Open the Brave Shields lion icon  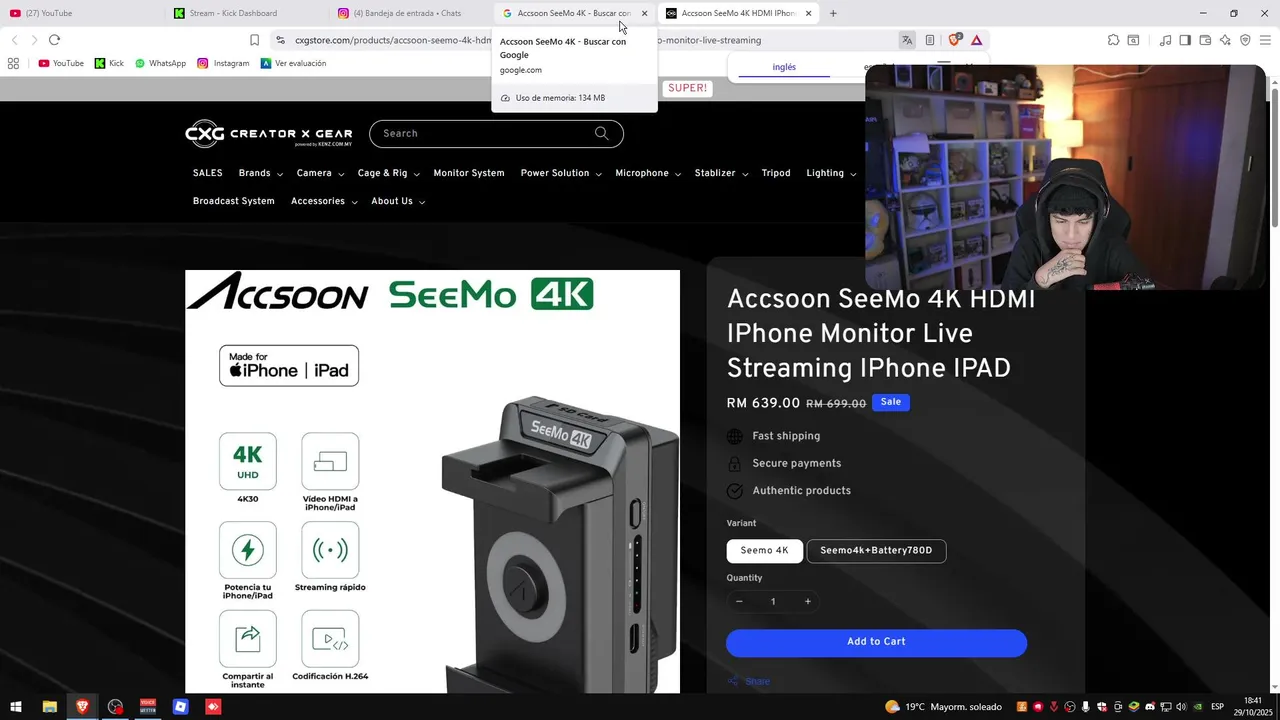954,40
